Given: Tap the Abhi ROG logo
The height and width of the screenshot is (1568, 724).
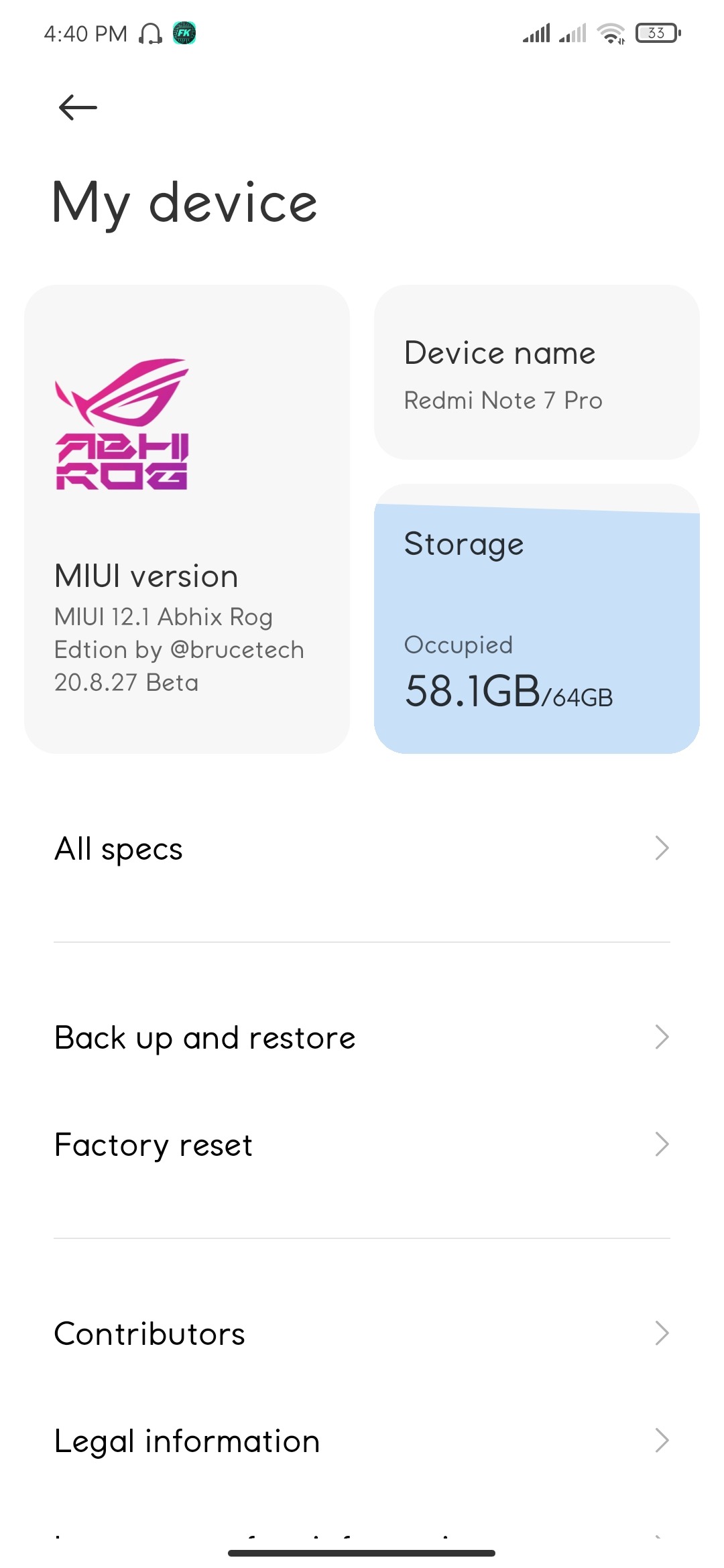Looking at the screenshot, I should click(122, 424).
